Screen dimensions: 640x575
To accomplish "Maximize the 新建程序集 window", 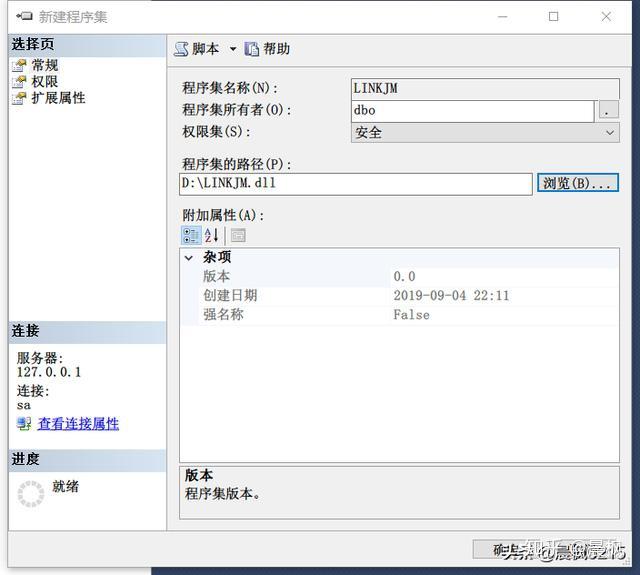I will coord(553,17).
